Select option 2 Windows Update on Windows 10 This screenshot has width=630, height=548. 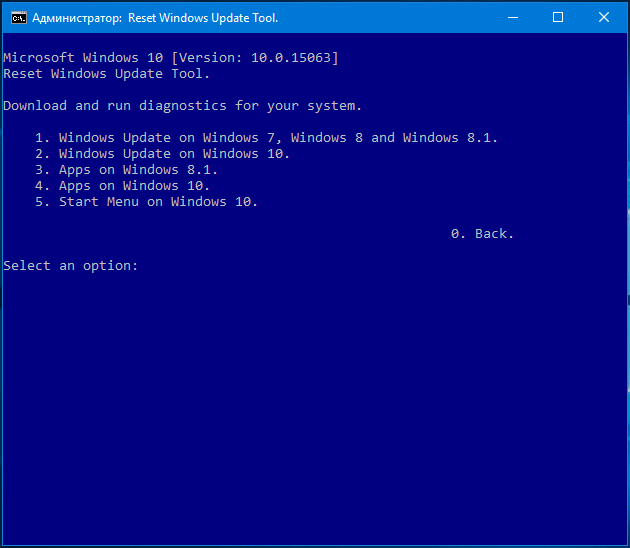click(x=162, y=154)
